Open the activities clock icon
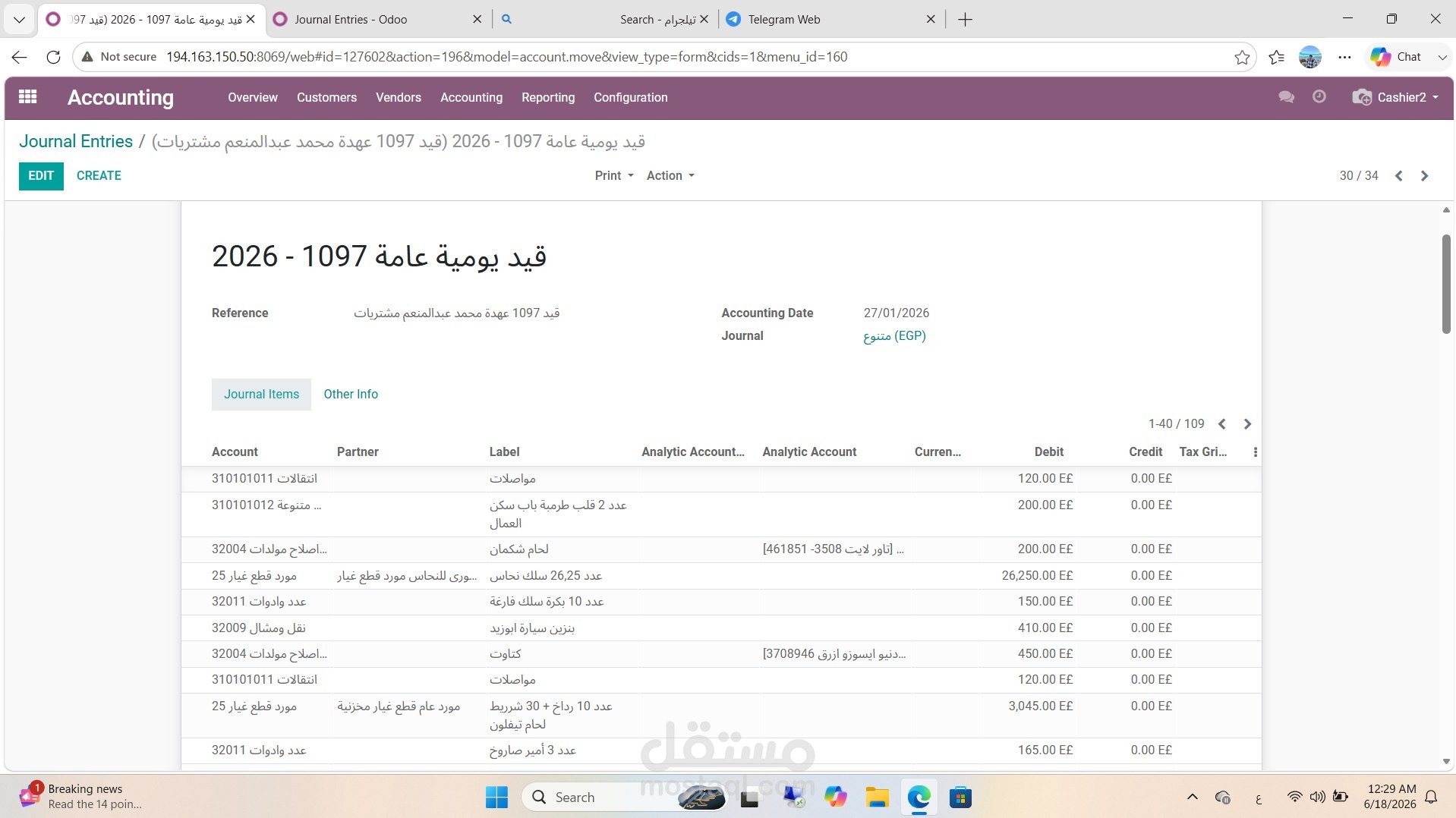This screenshot has width=1456, height=818. click(1319, 97)
